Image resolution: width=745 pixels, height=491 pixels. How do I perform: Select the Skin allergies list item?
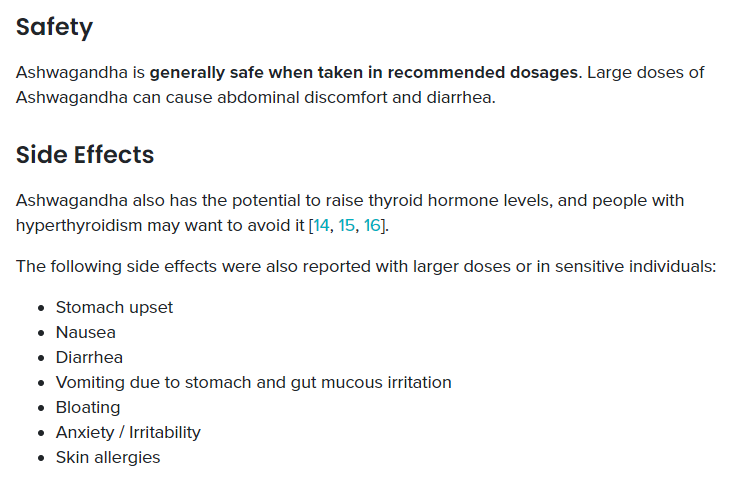tap(108, 458)
